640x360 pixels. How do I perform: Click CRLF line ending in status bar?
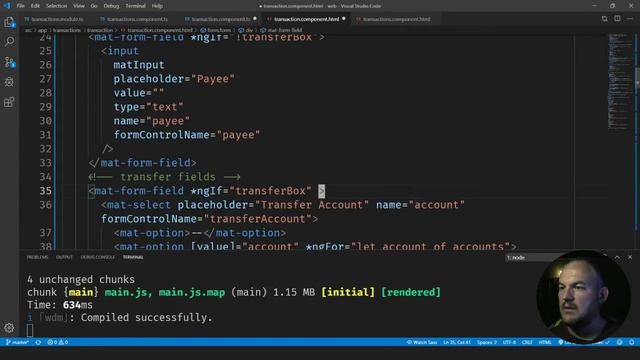coord(527,342)
